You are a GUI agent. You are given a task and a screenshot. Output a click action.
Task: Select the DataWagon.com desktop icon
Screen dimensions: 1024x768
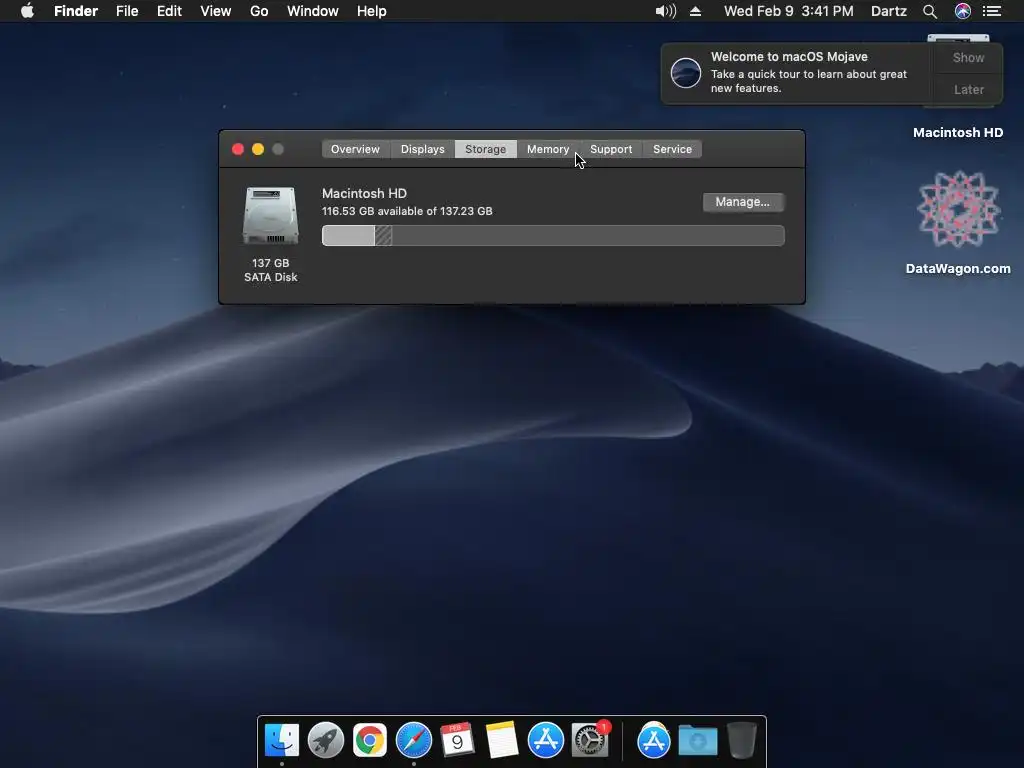[958, 210]
